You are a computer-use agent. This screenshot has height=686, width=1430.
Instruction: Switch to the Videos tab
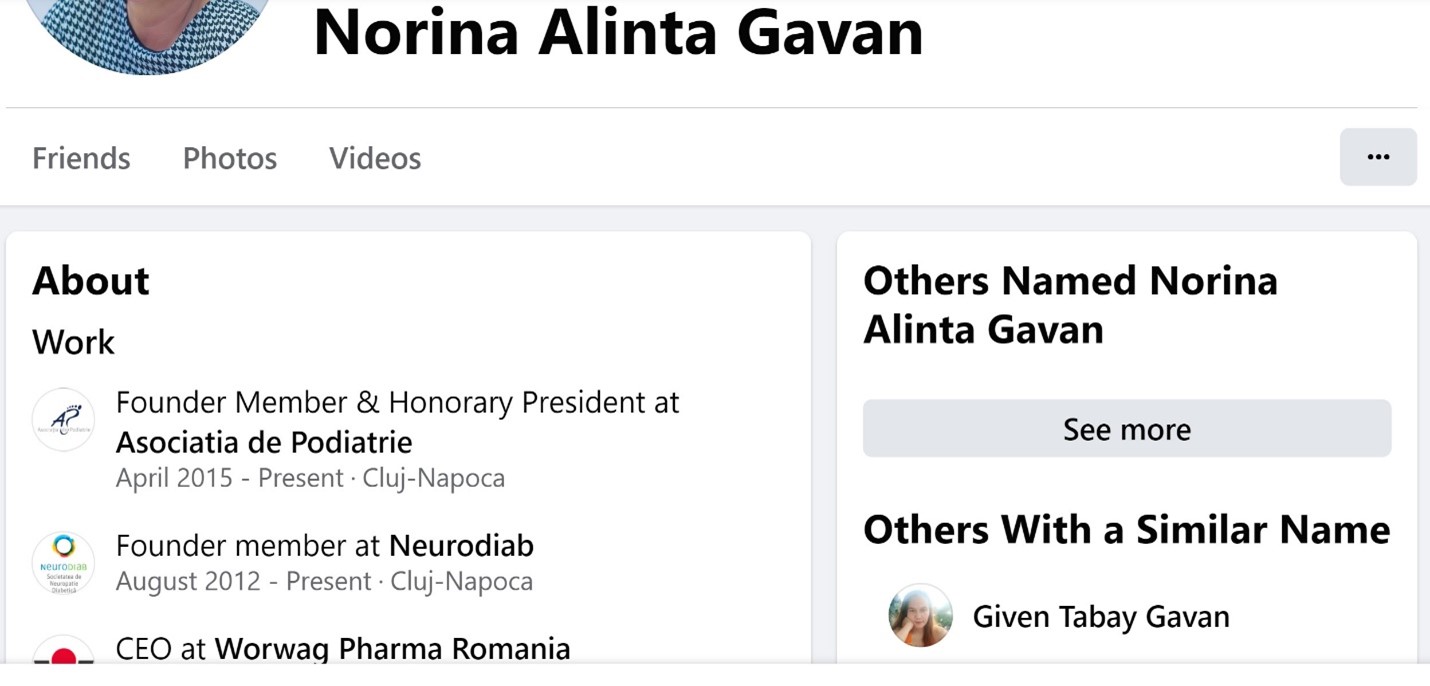375,158
